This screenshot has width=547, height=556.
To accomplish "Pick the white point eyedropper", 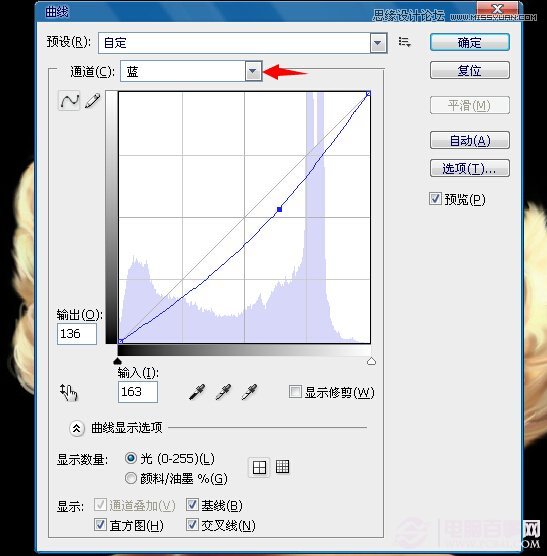I will tap(249, 392).
